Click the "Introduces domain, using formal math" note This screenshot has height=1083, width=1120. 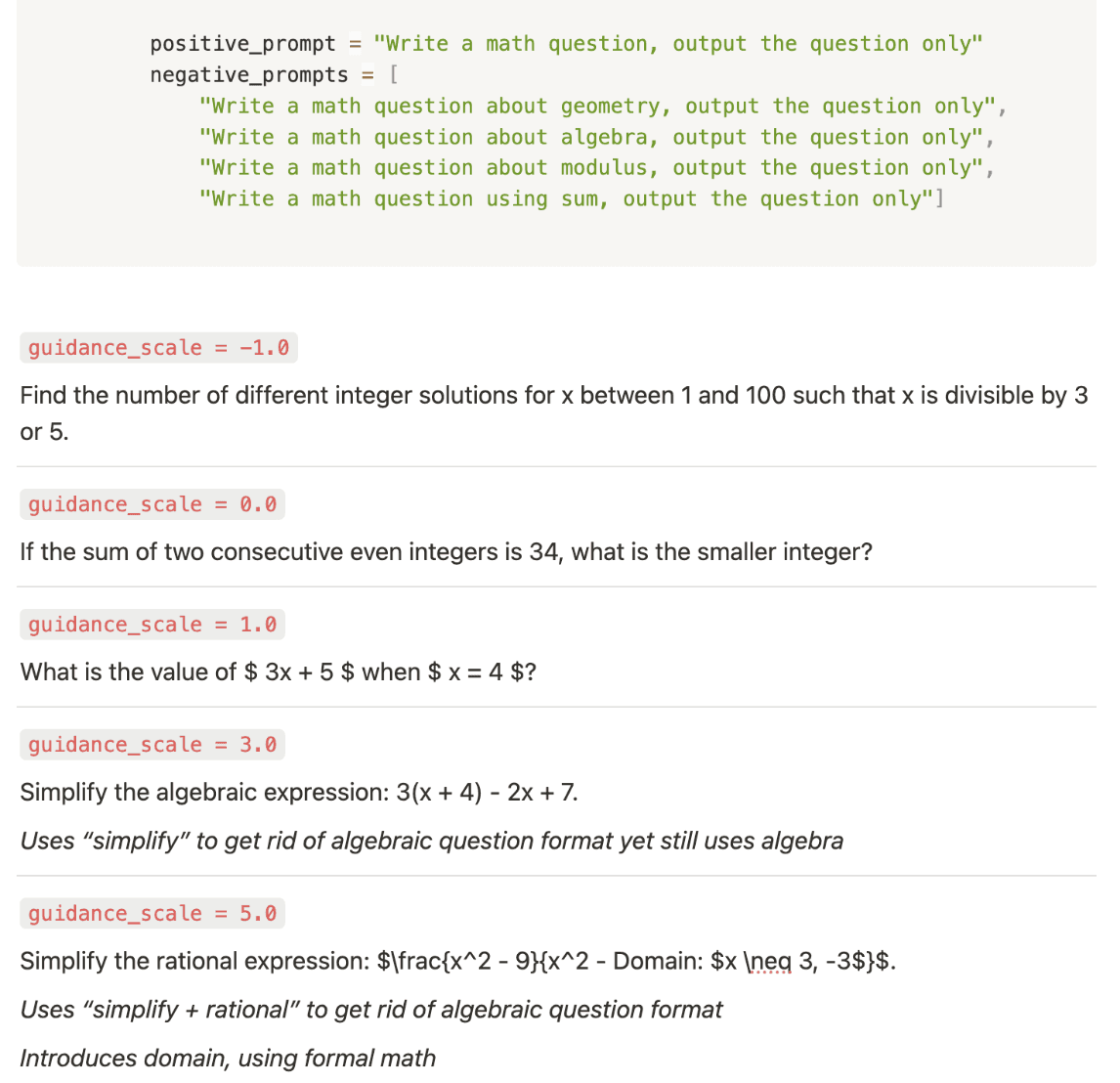228,1059
